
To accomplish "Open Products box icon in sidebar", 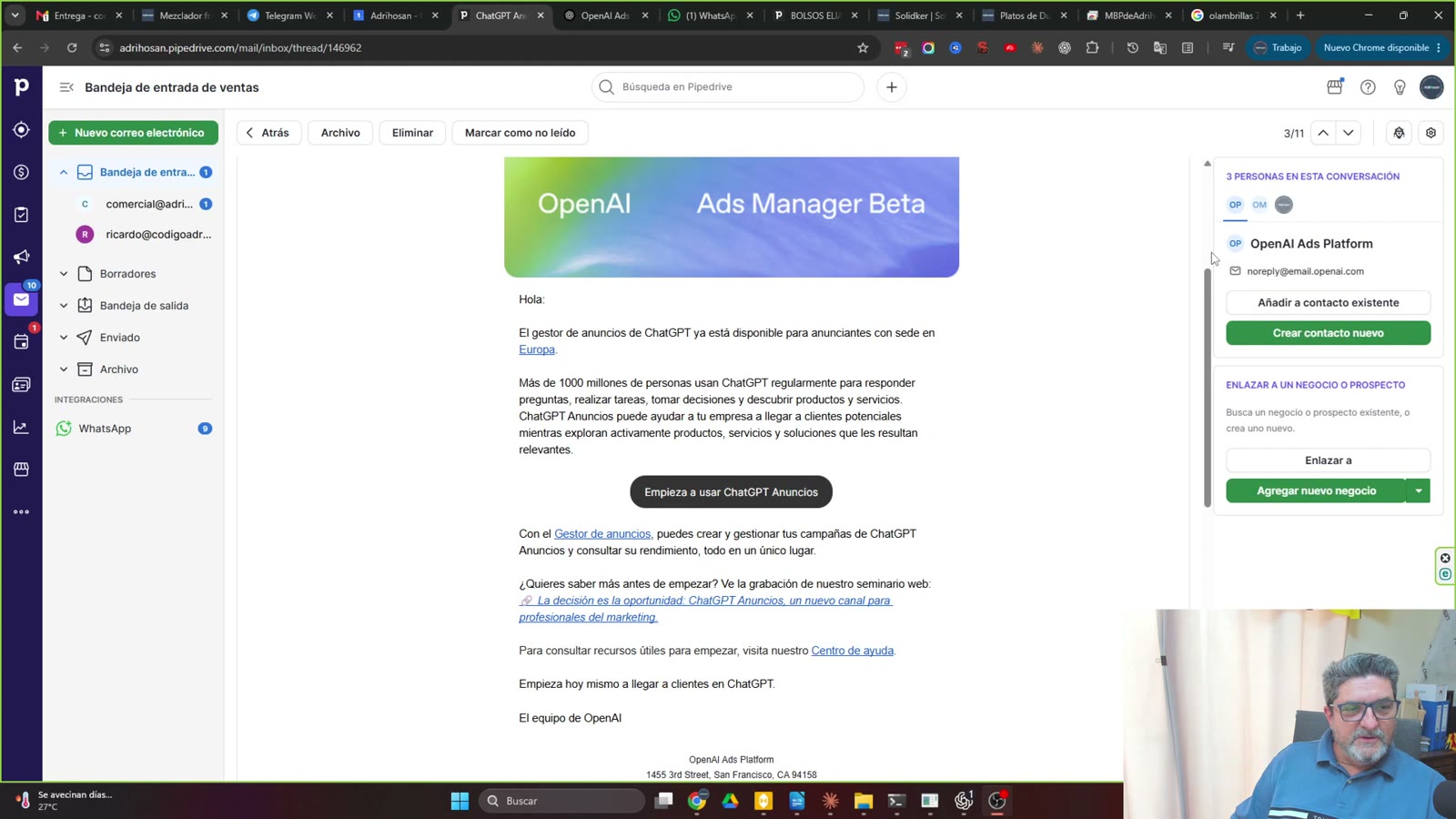I will point(21,469).
